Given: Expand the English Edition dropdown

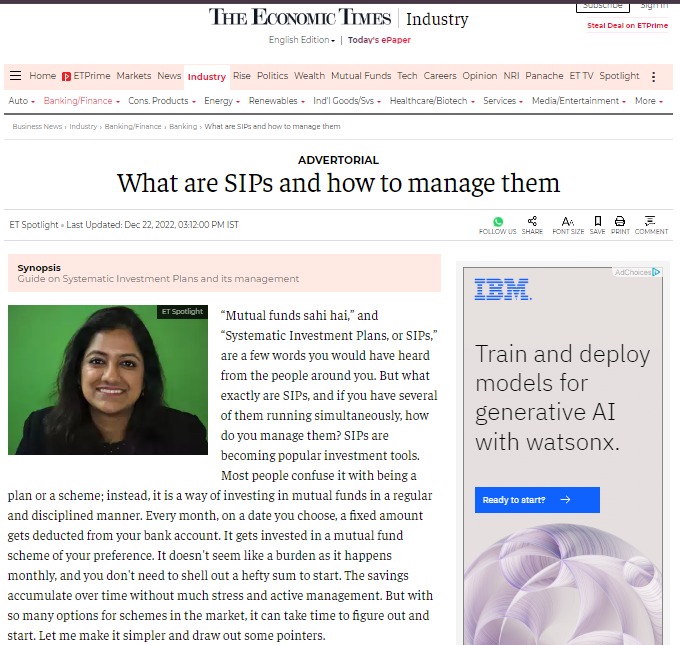Looking at the screenshot, I should tap(301, 40).
